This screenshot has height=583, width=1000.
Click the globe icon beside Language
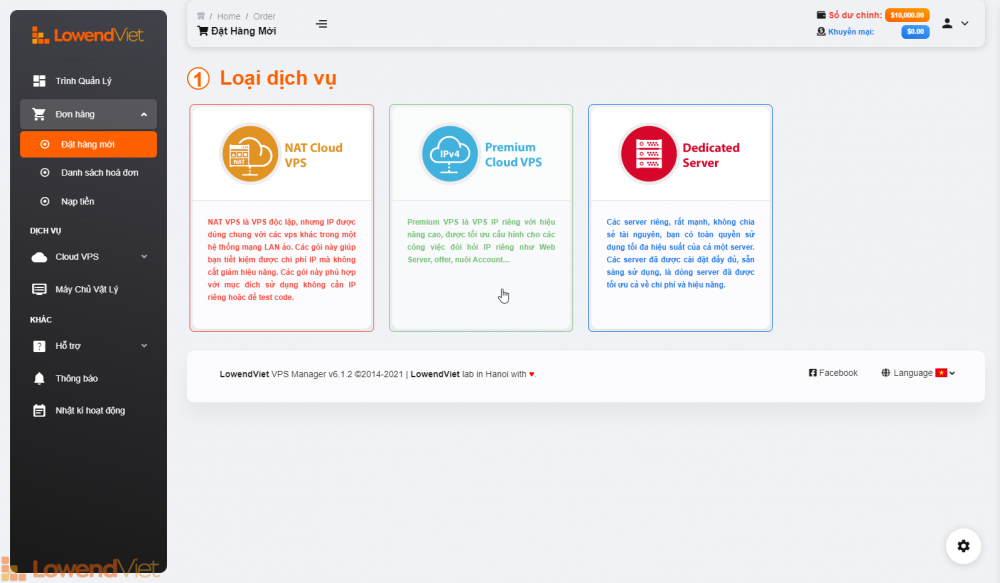tap(886, 373)
